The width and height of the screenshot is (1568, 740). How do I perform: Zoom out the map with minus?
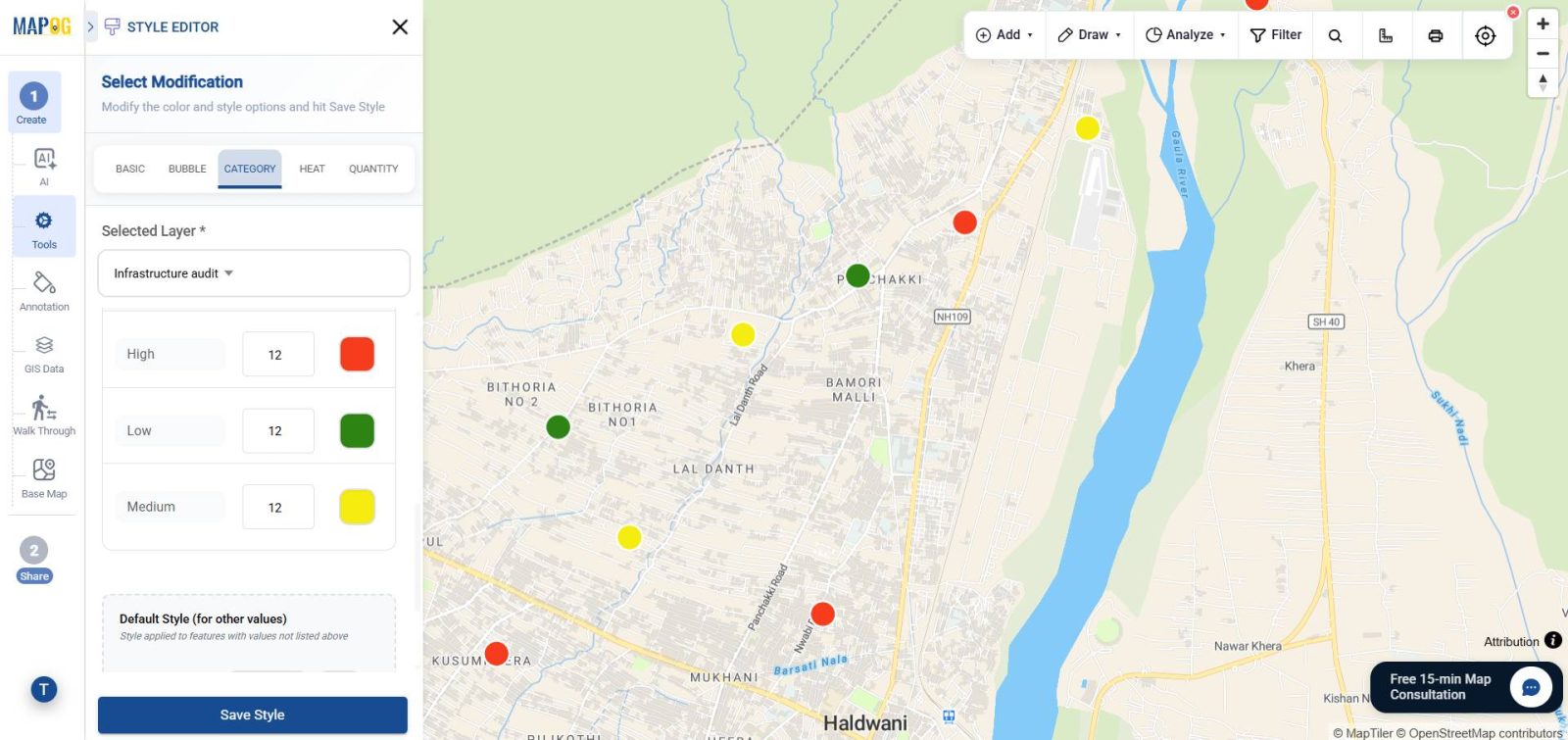pyautogui.click(x=1543, y=53)
